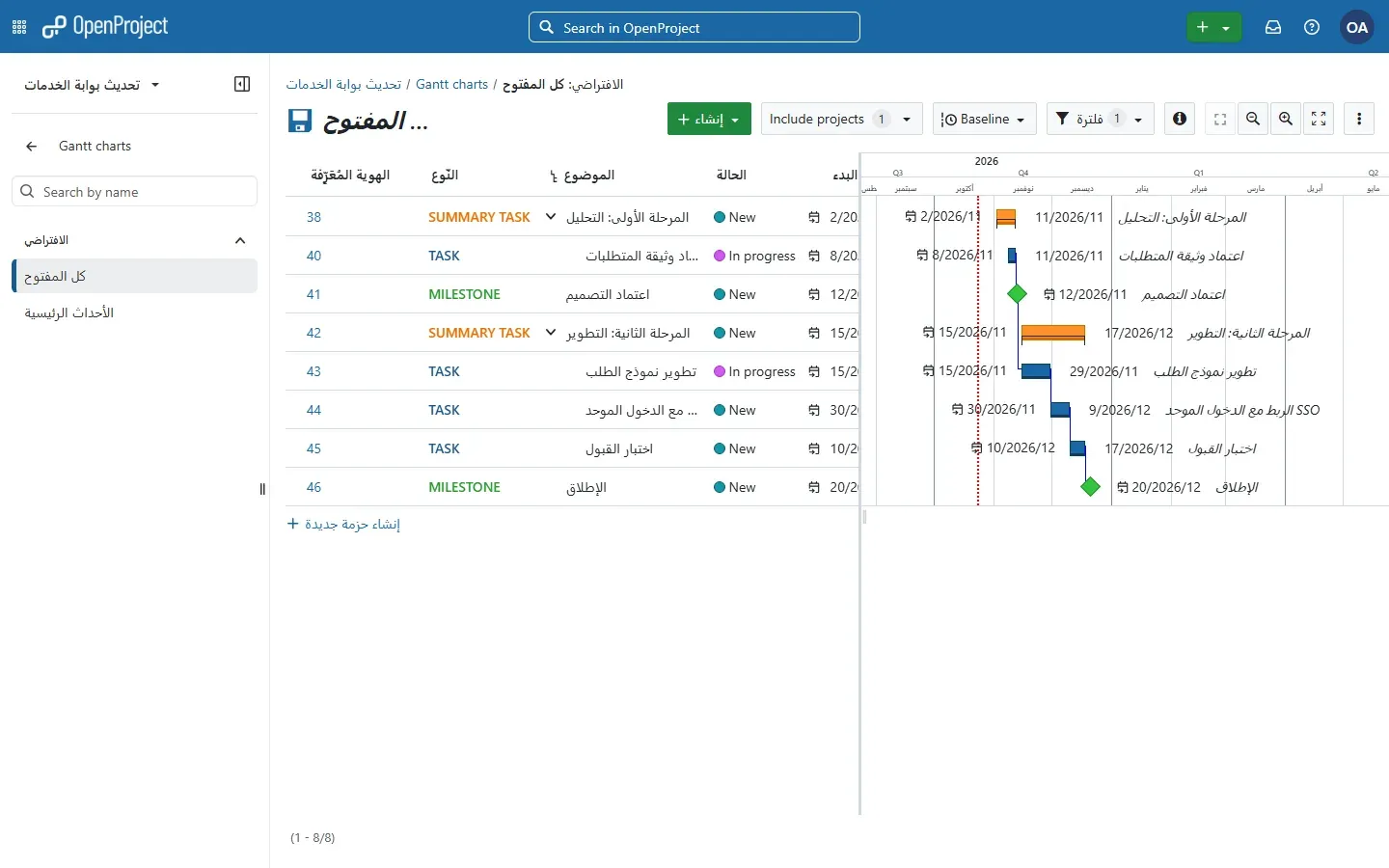Click the green milestone diamond for اعتماد التصميم
1389x868 pixels.
(x=1018, y=294)
